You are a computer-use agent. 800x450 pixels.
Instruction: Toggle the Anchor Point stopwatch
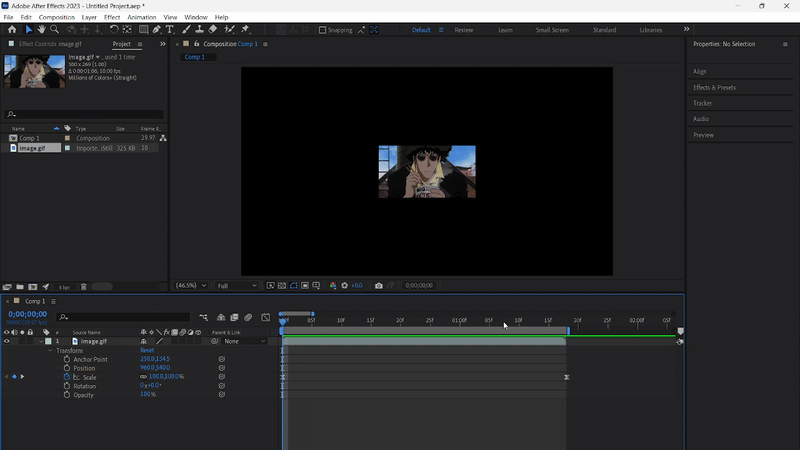point(67,359)
